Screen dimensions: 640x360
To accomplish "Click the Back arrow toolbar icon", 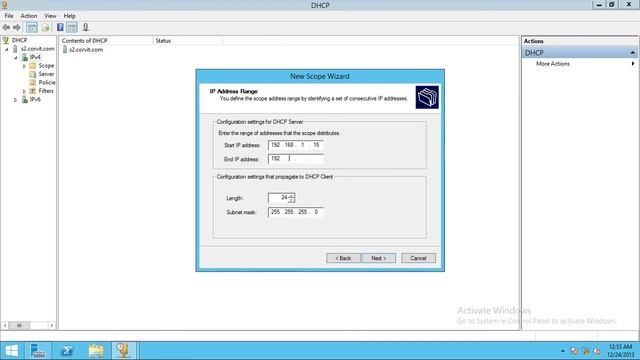I will [6, 27].
